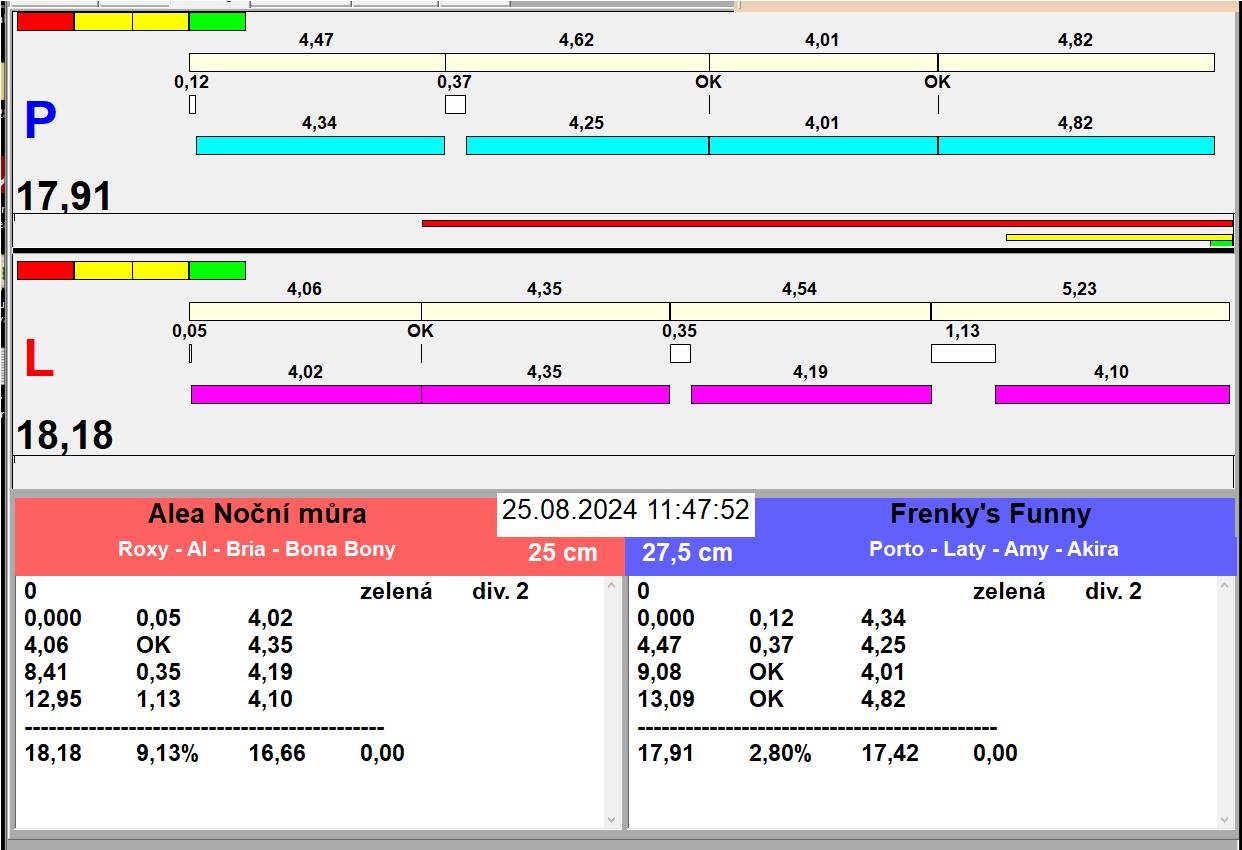Click the 2,80% value in the right results

(x=780, y=753)
